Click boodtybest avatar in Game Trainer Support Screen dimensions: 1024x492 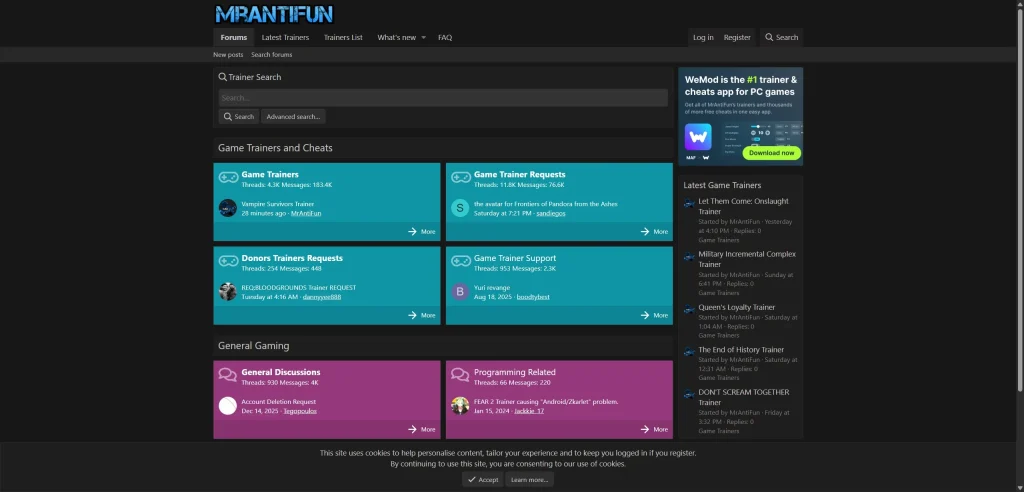click(460, 291)
